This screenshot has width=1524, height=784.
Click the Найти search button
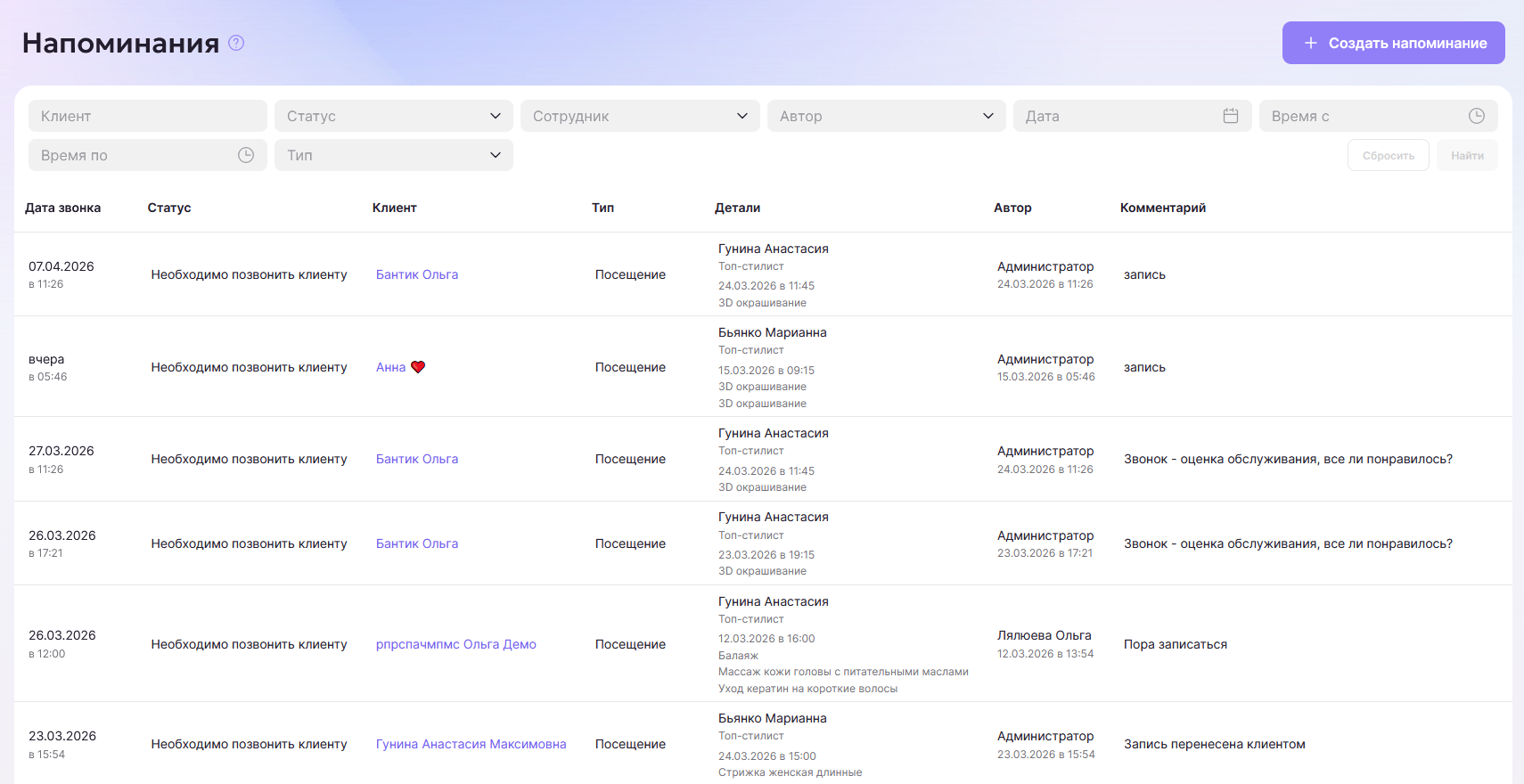pos(1467,155)
